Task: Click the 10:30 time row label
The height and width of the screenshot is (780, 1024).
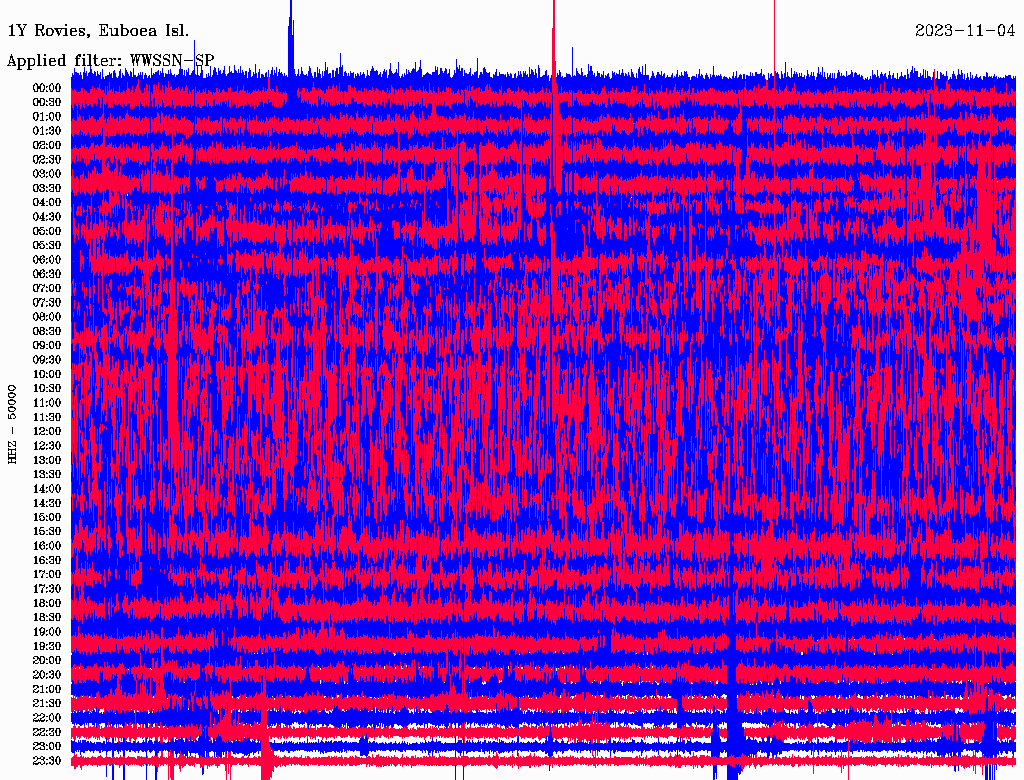Action: click(x=47, y=388)
